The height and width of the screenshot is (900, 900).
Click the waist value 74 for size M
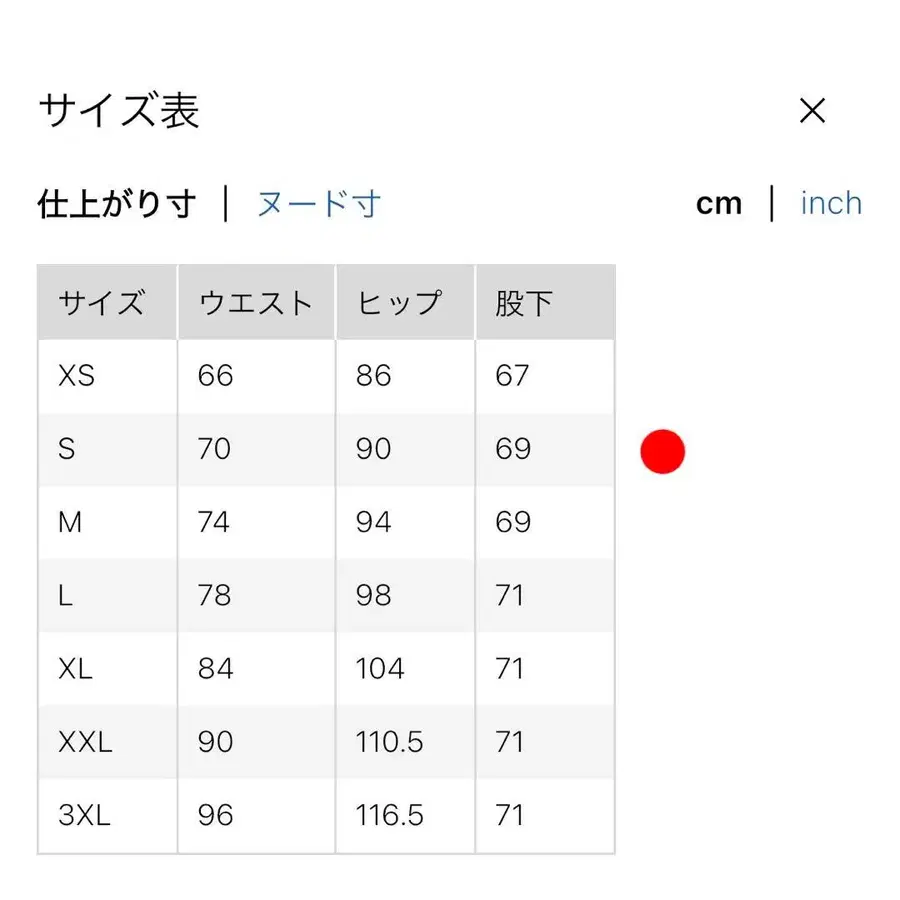click(214, 522)
